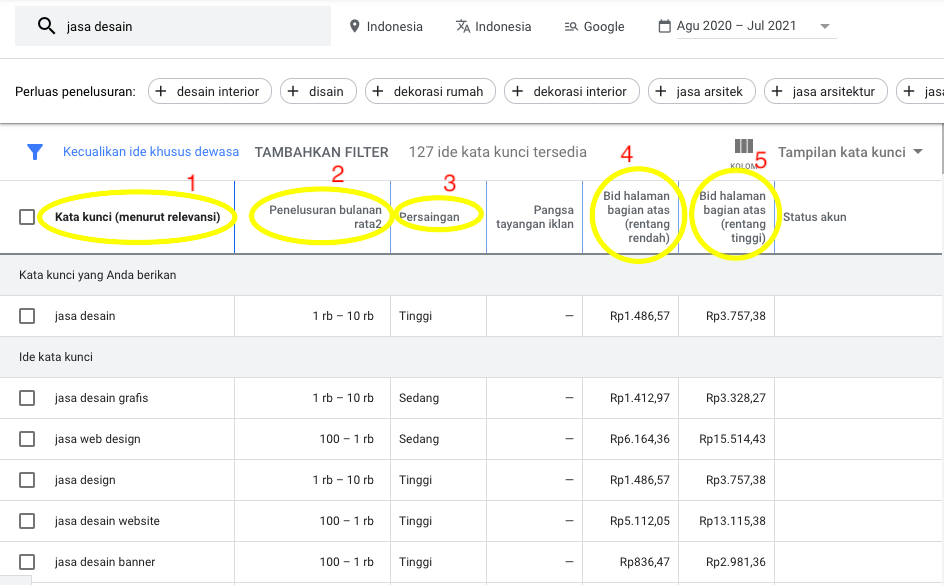This screenshot has height=585, width=944.
Task: Click the "TAMBAHKAN FILTER" option
Action: pyautogui.click(x=322, y=152)
